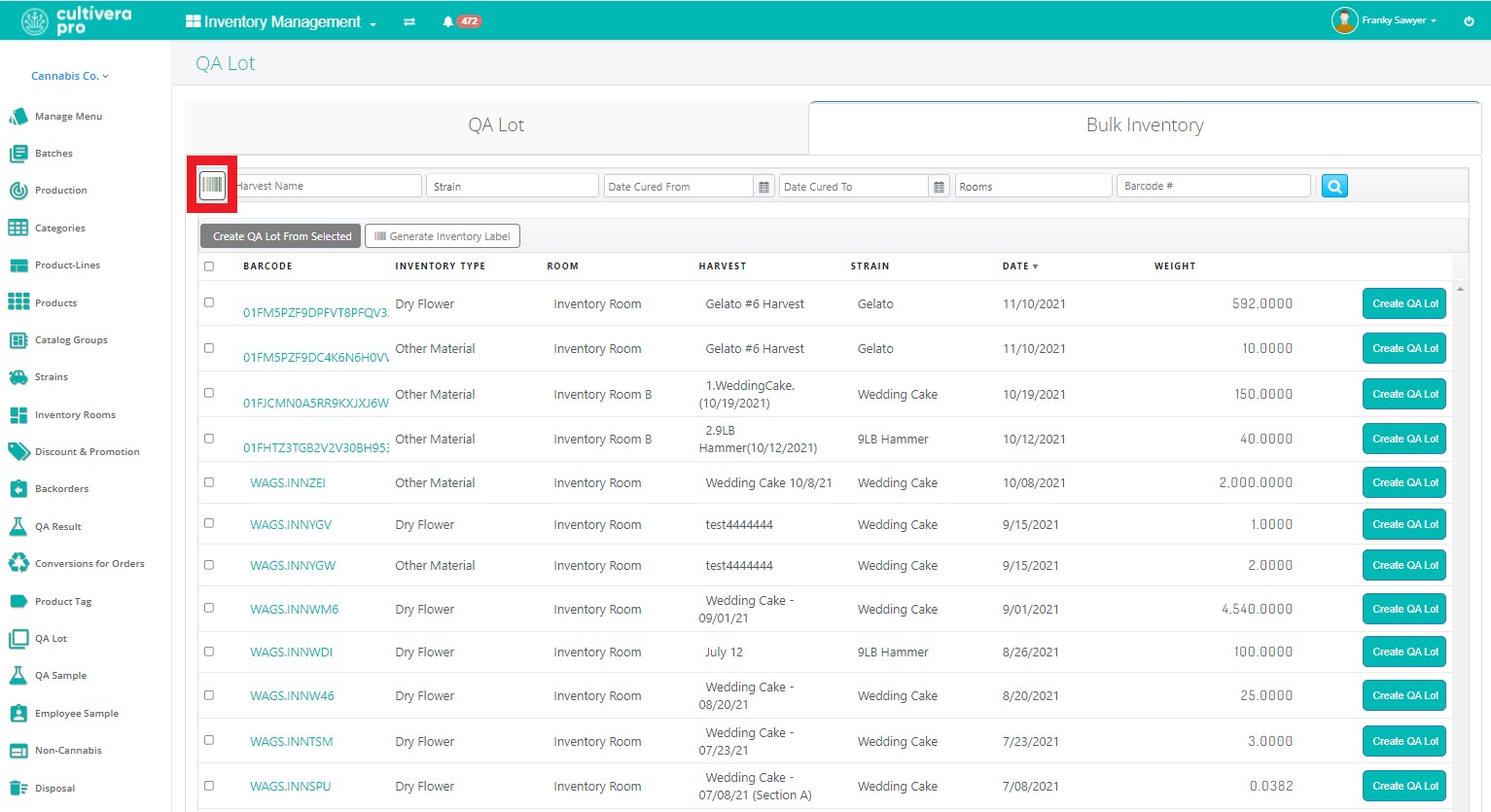Screen dimensions: 1491x812
Task: Select checkbox for the WAGS.INNWDI row
Action: [209, 652]
